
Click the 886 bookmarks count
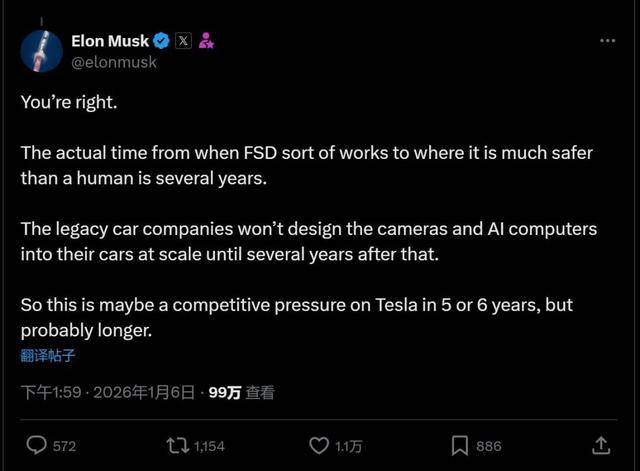489,446
